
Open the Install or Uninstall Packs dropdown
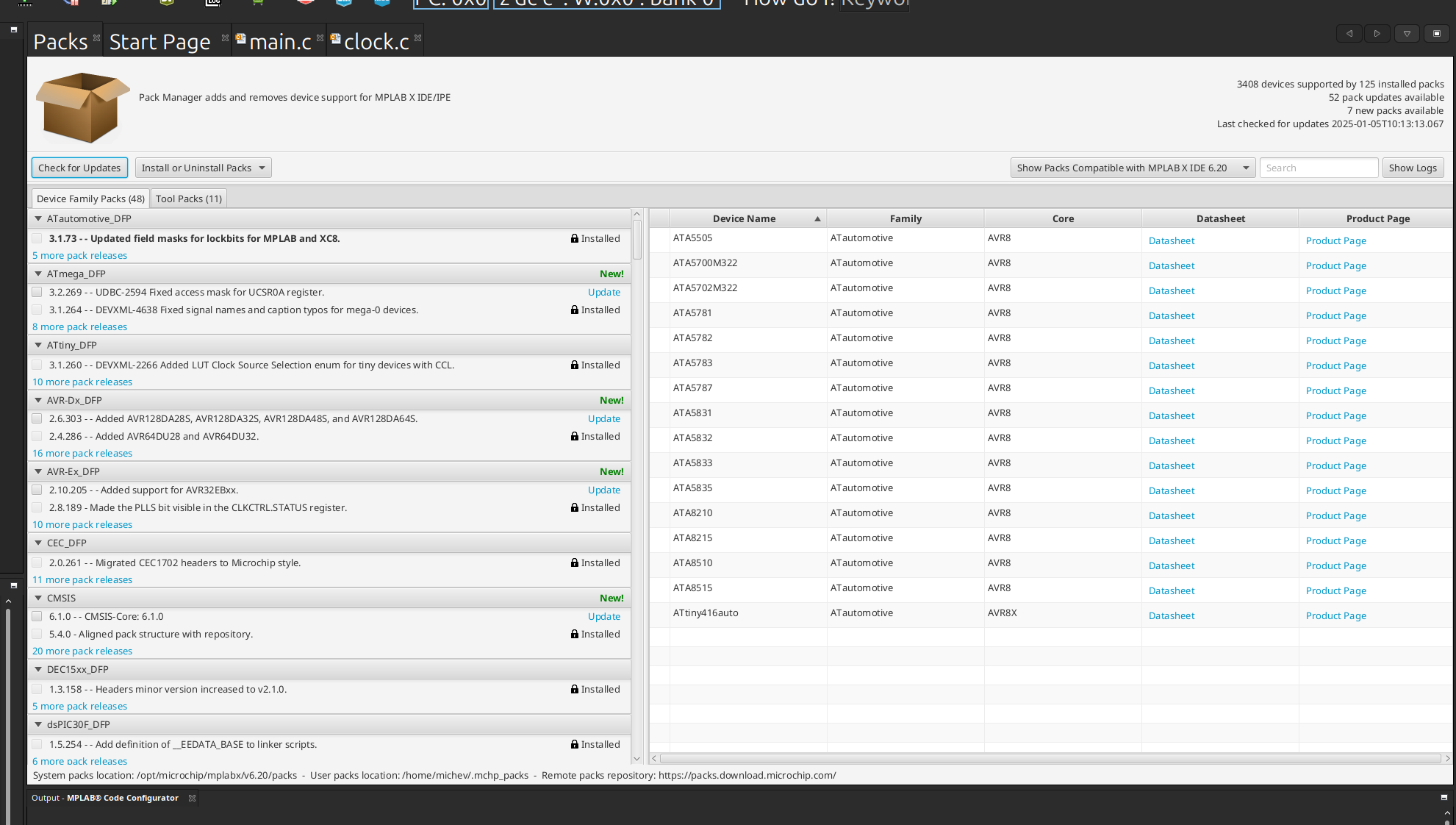[x=203, y=168]
